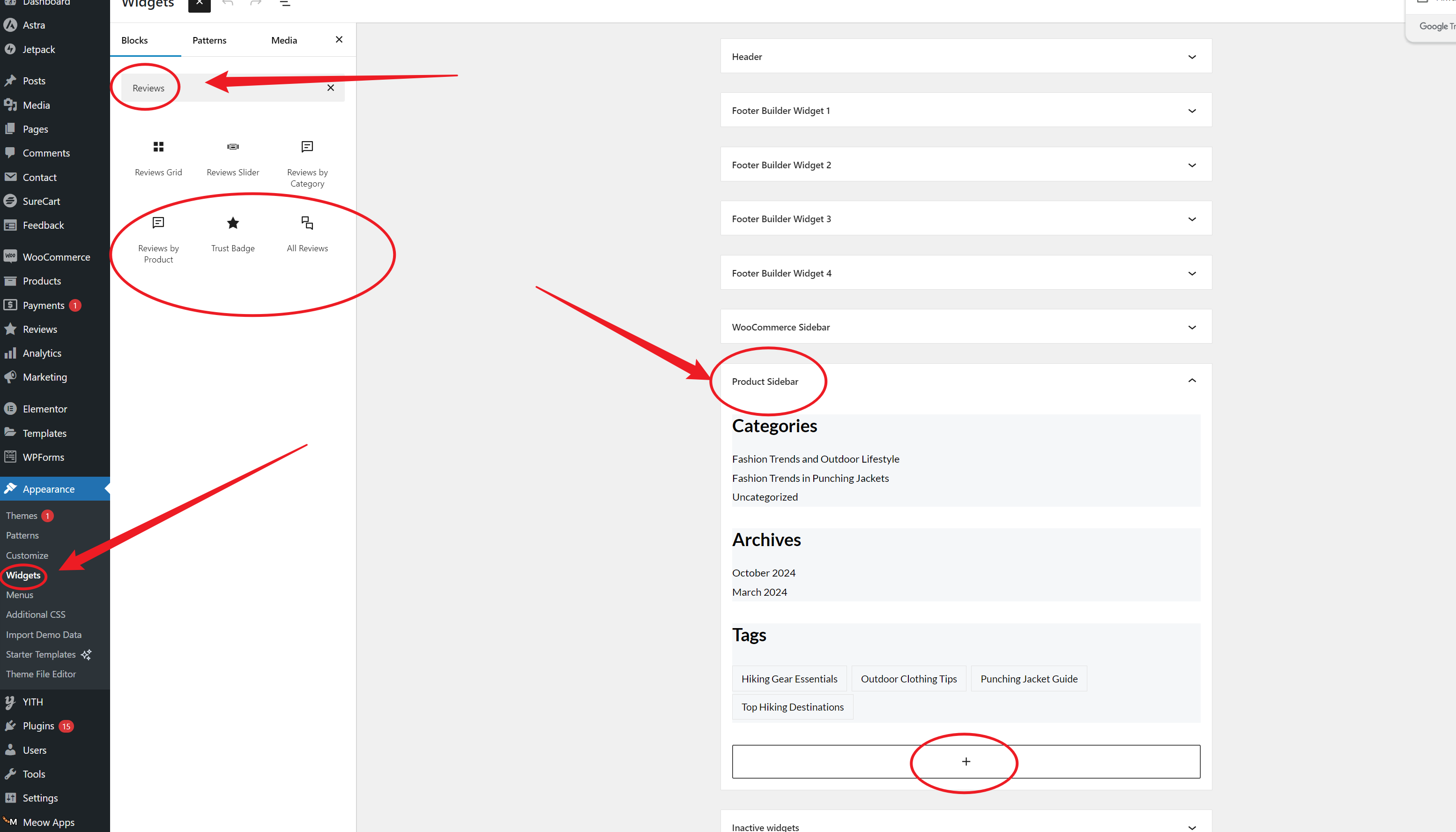Open WPForms from the sidebar
The height and width of the screenshot is (832, 1456).
(42, 457)
